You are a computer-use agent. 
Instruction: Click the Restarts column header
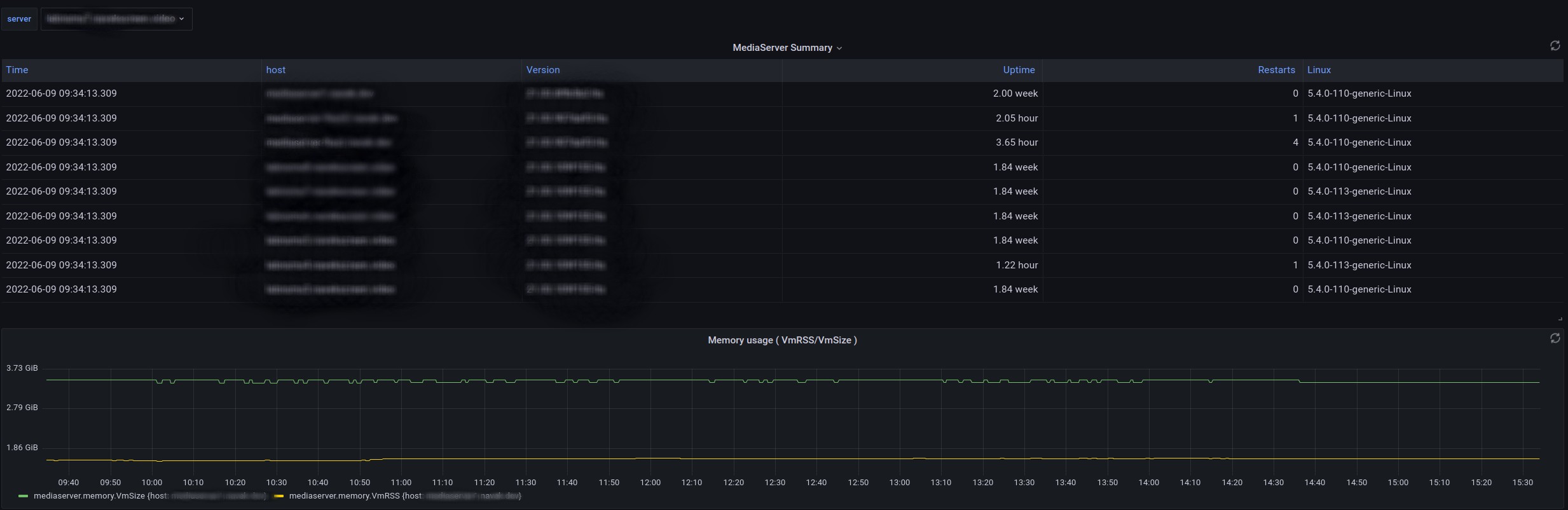coord(1276,70)
